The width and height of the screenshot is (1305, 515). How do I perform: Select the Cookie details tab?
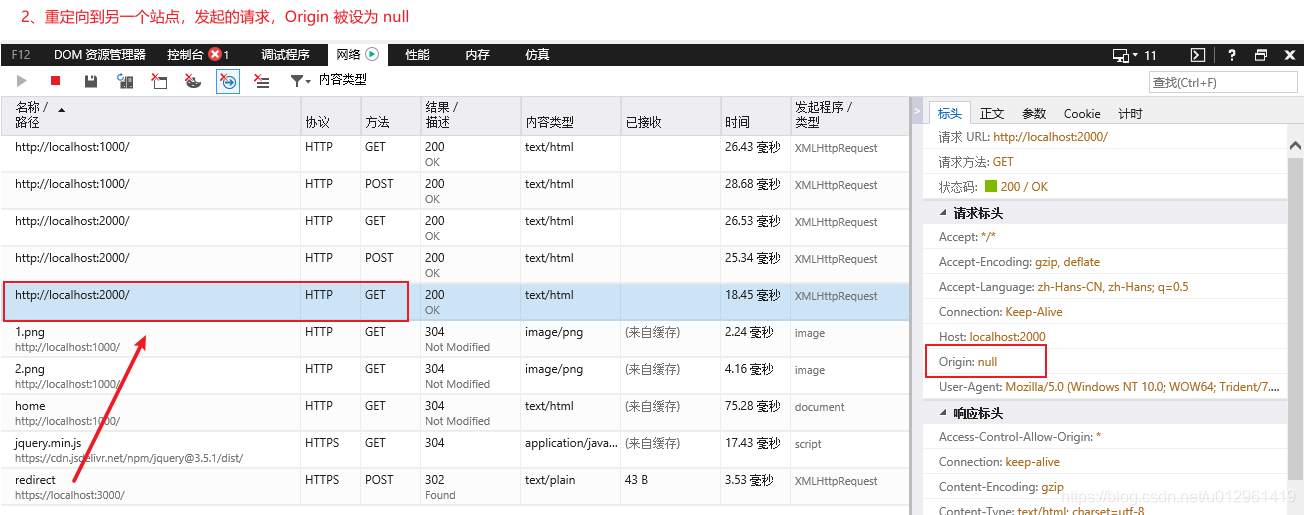1082,113
